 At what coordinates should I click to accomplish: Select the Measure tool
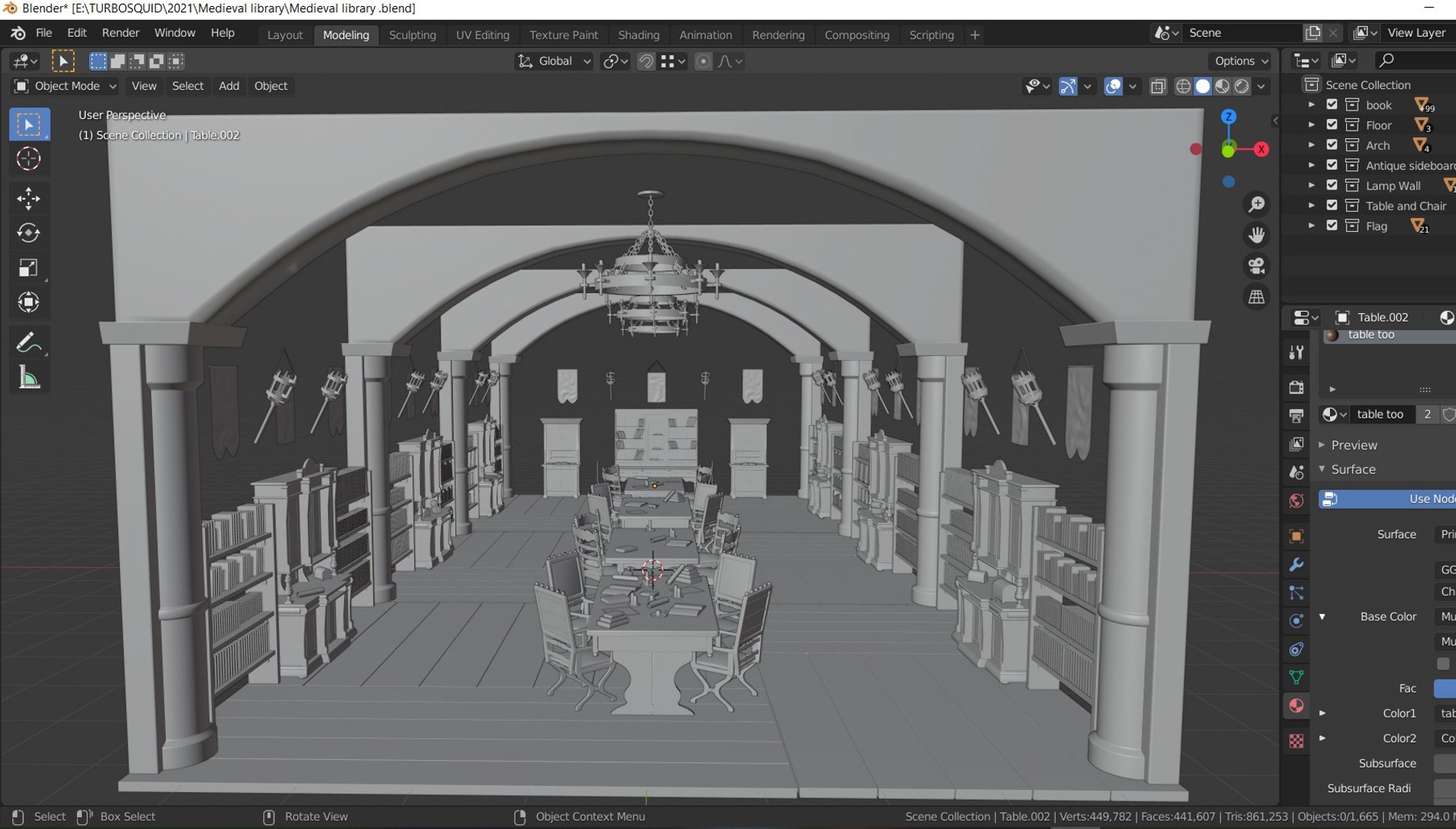29,377
